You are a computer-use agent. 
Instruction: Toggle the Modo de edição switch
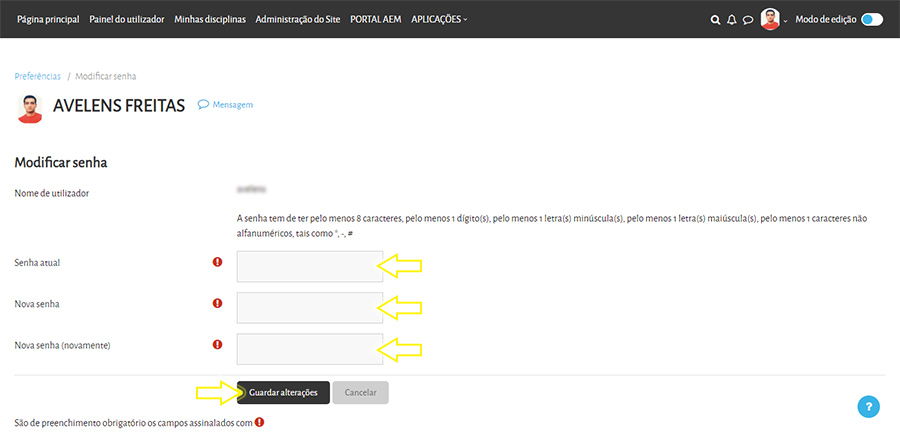coord(871,19)
